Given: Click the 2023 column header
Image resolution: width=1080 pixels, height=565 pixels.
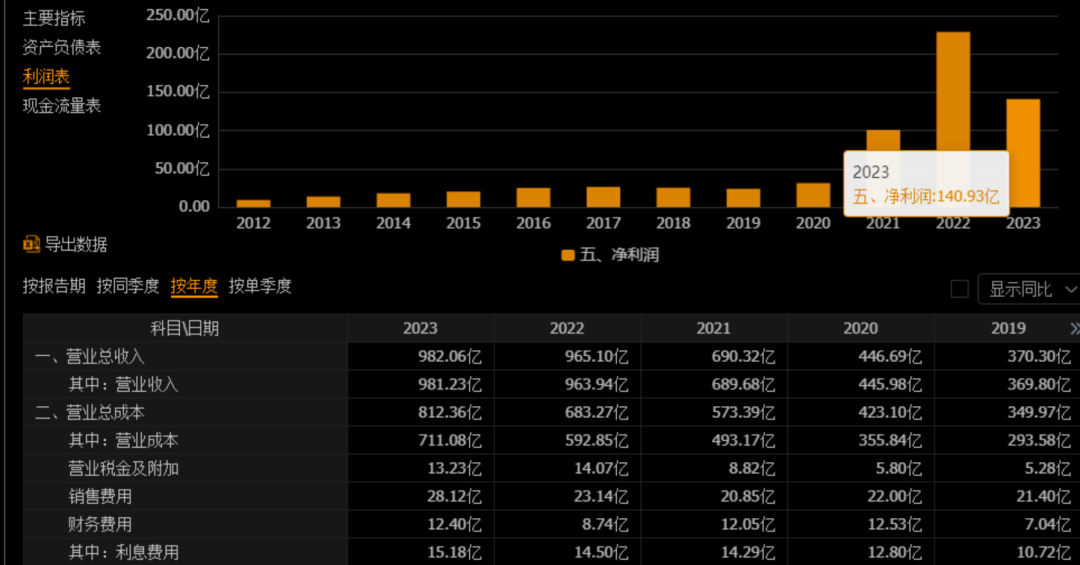Looking at the screenshot, I should pyautogui.click(x=420, y=329).
